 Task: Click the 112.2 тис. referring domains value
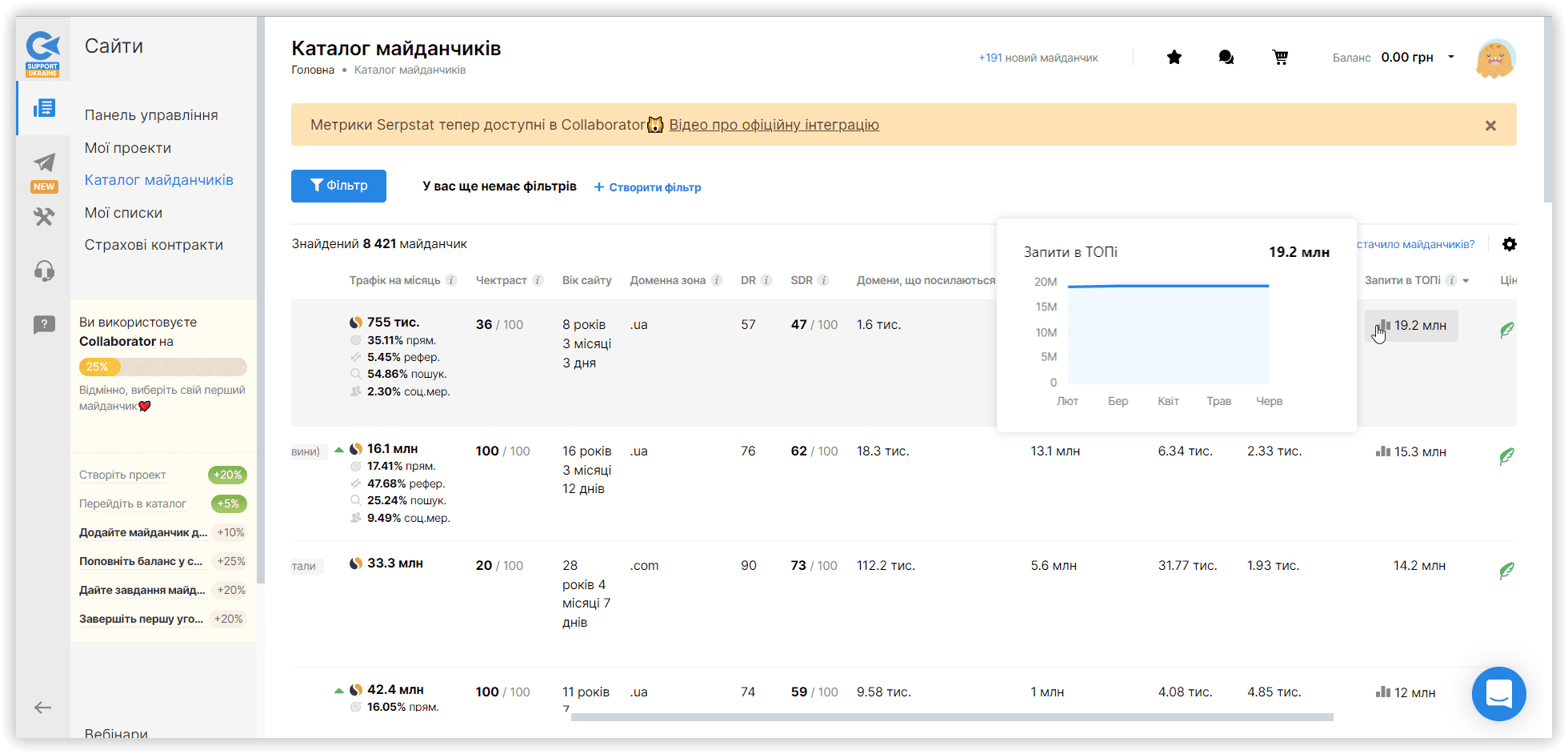[886, 566]
